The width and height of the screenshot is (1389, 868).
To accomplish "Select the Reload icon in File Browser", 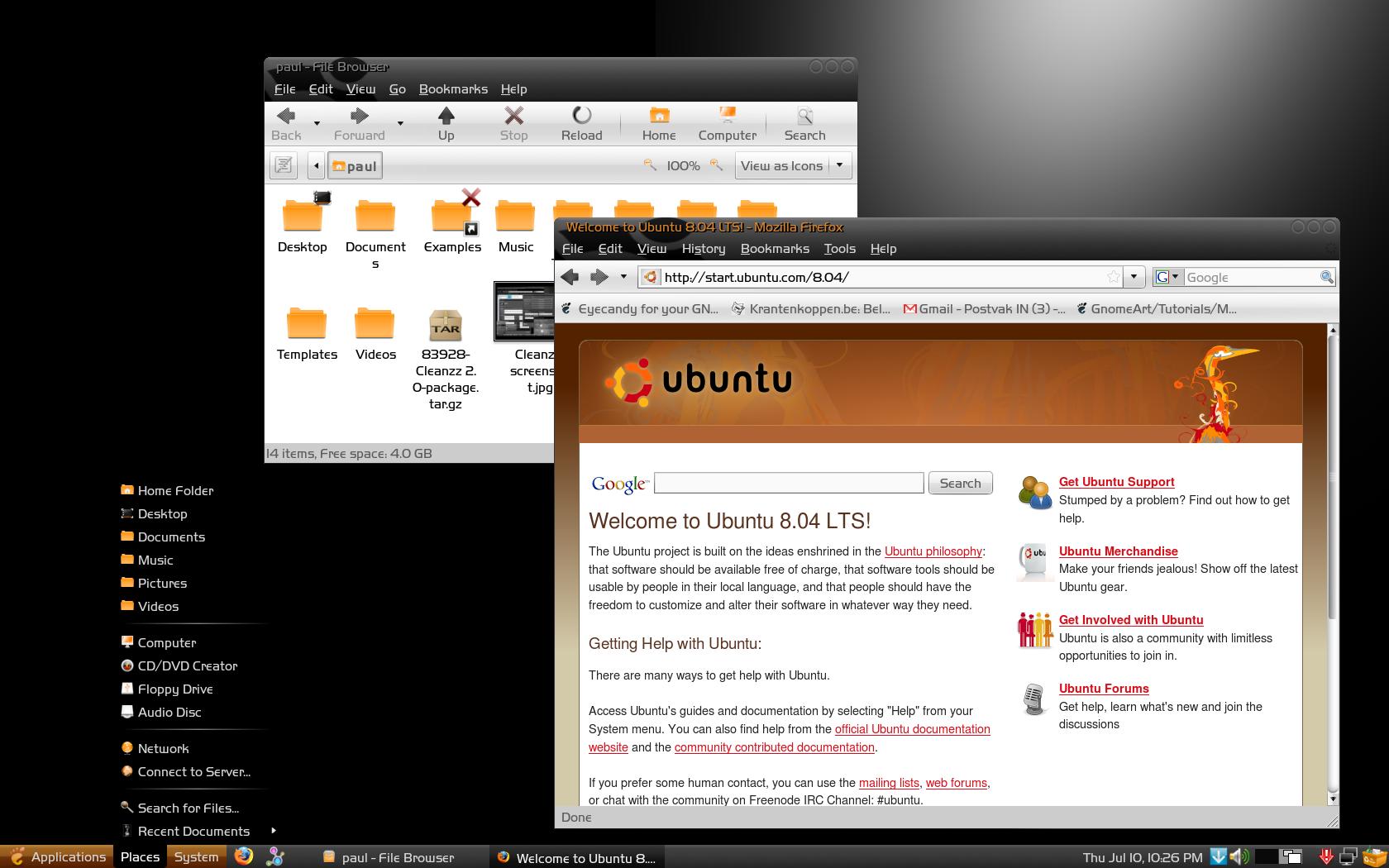I will (581, 122).
